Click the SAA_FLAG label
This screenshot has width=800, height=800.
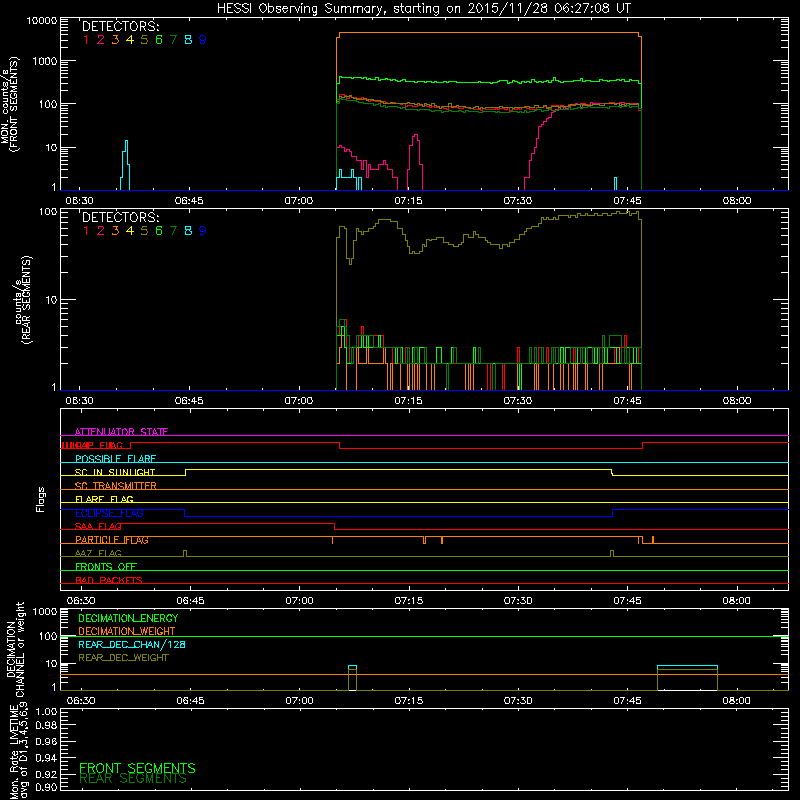[x=98, y=526]
